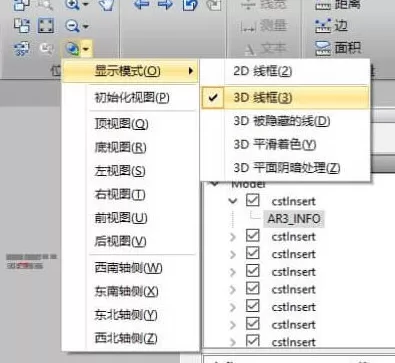This screenshot has width=395, height=363.
Task: Click the 3D view globe icon
Action: pyautogui.click(x=73, y=49)
